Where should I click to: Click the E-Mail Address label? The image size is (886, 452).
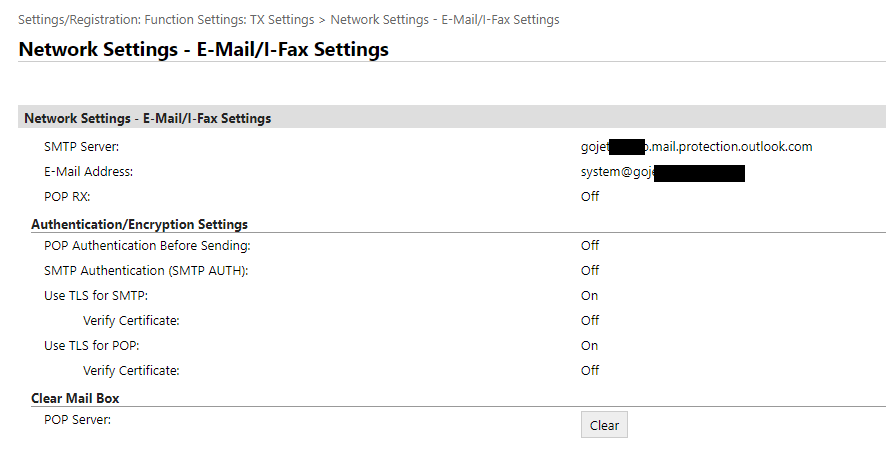[88, 172]
